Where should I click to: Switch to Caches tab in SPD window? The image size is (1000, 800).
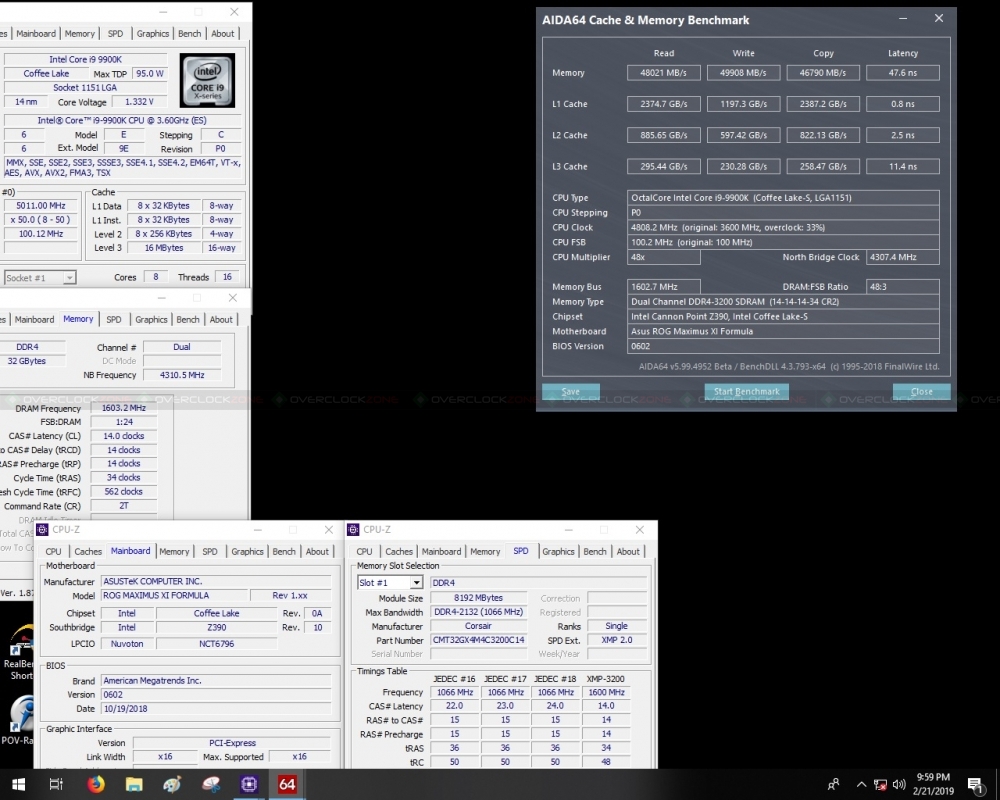point(399,551)
